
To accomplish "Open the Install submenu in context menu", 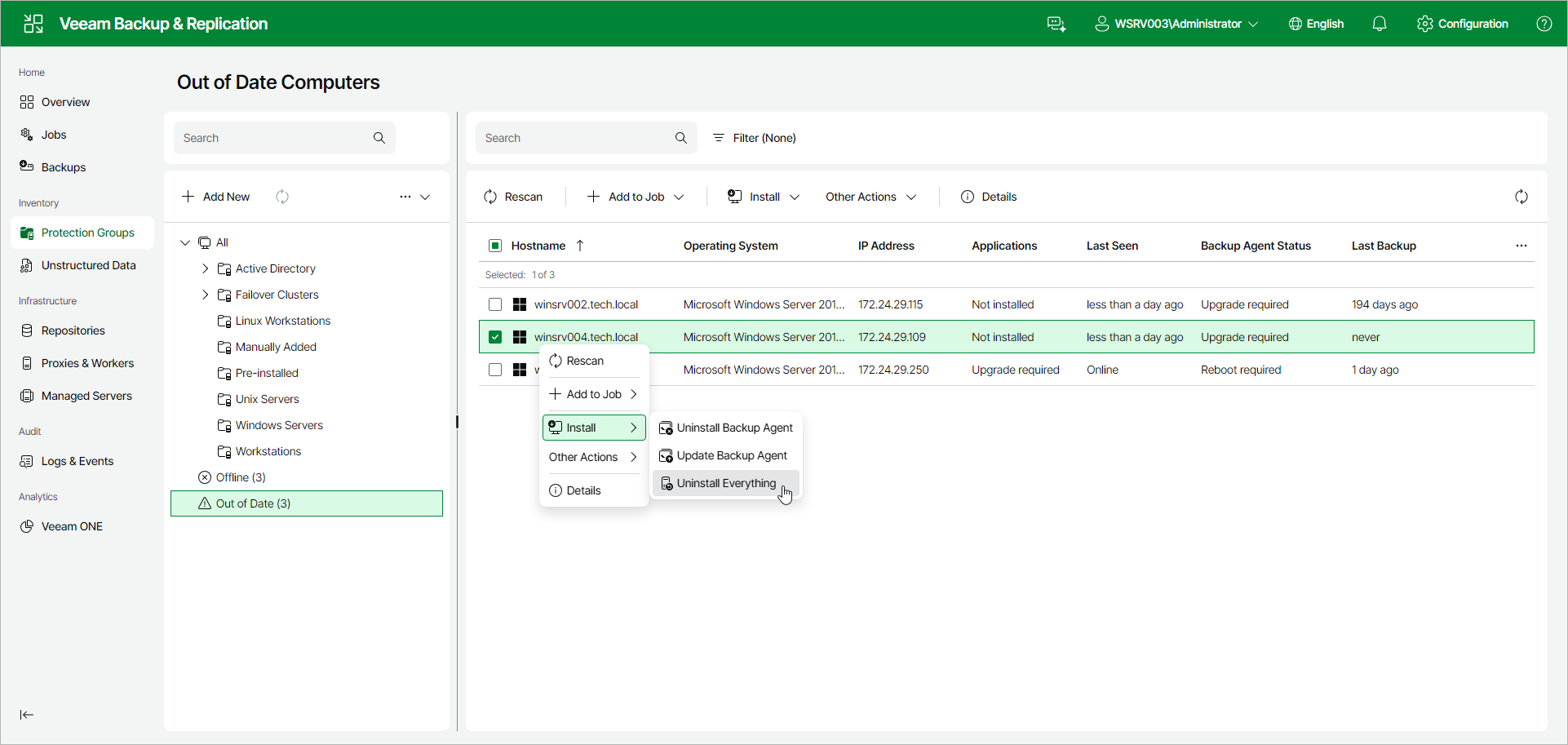I will [x=594, y=428].
